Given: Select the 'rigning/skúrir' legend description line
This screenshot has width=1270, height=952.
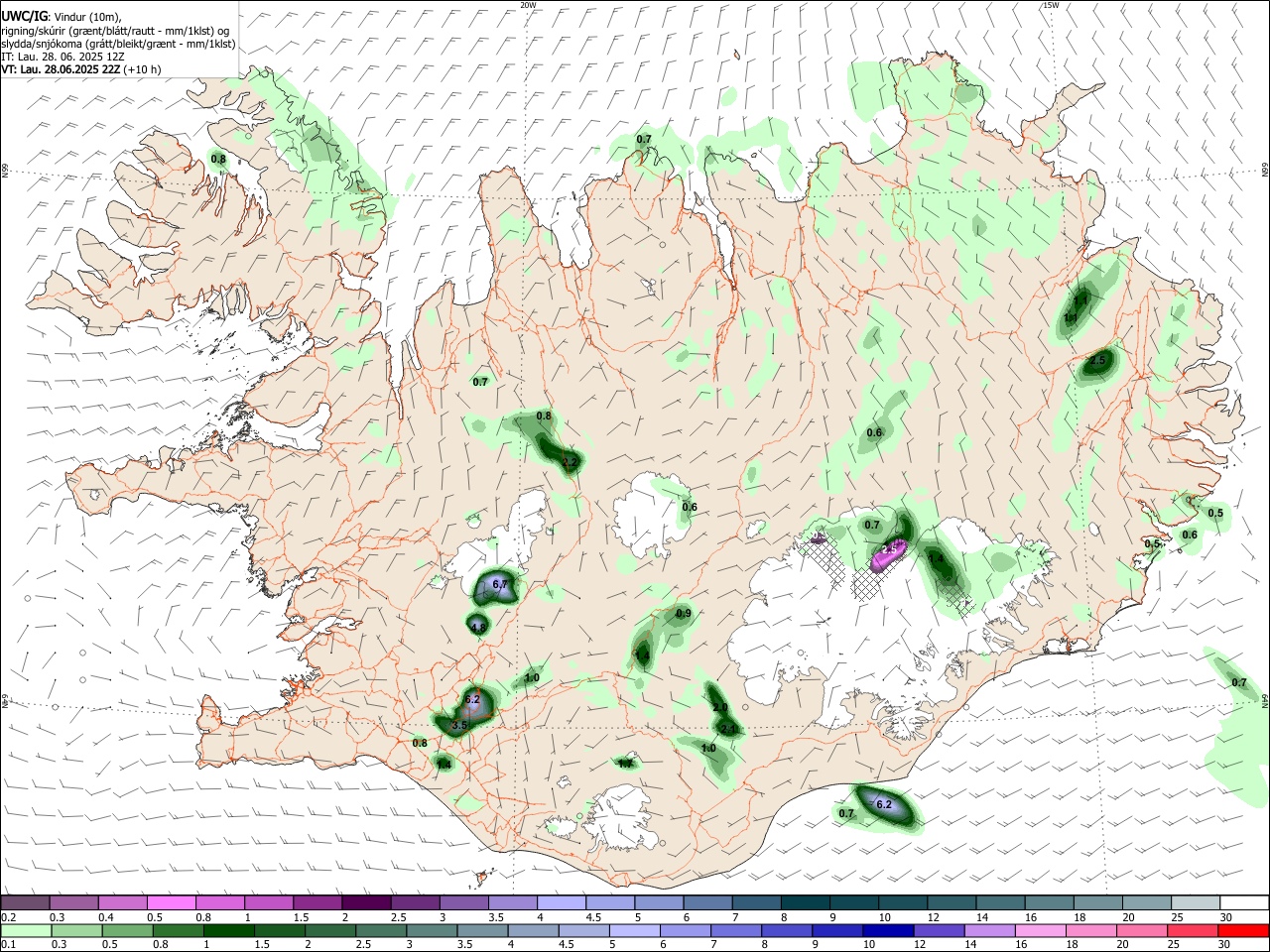Looking at the screenshot, I should pos(115,30).
